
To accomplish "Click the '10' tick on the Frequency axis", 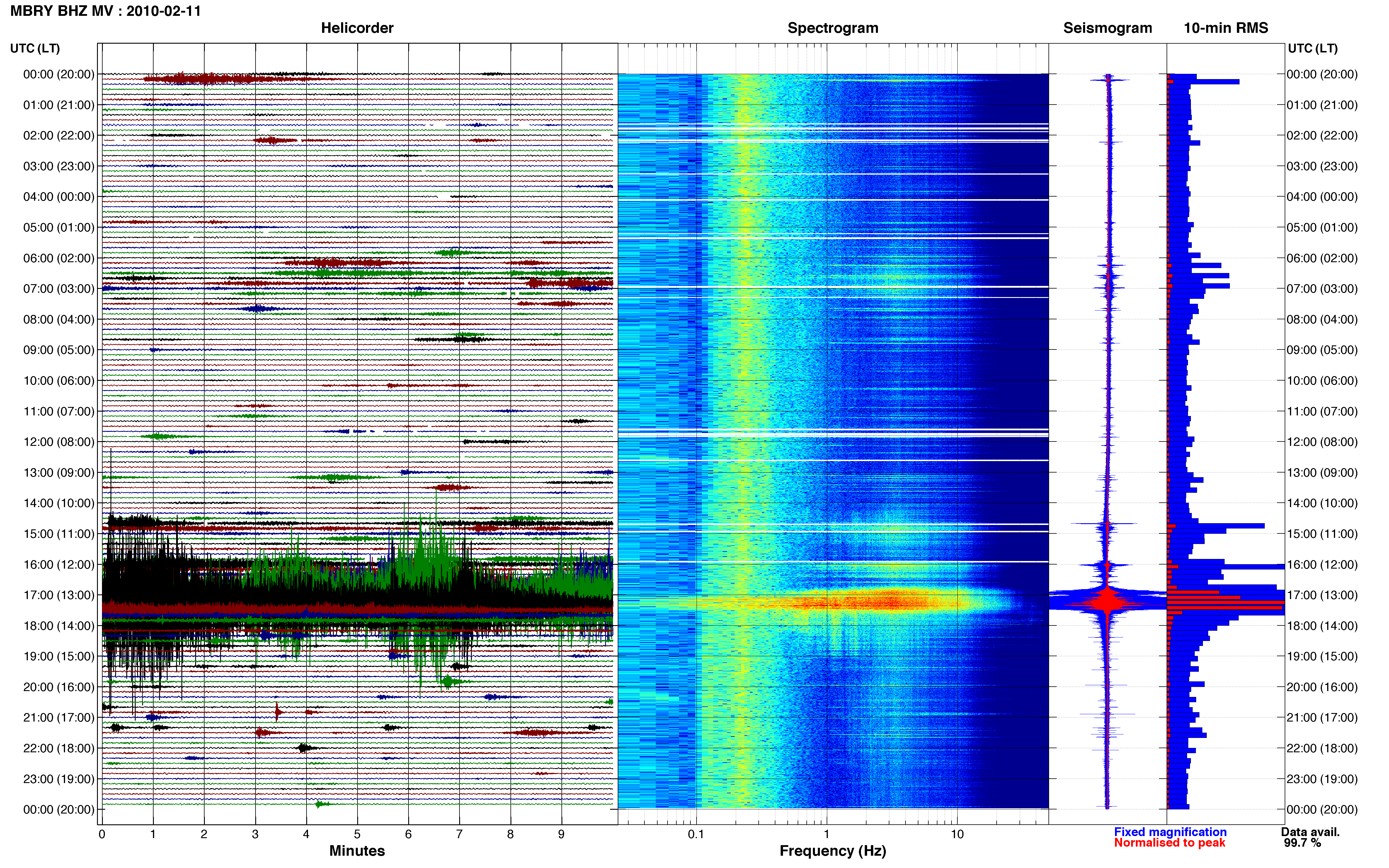I will tap(957, 834).
